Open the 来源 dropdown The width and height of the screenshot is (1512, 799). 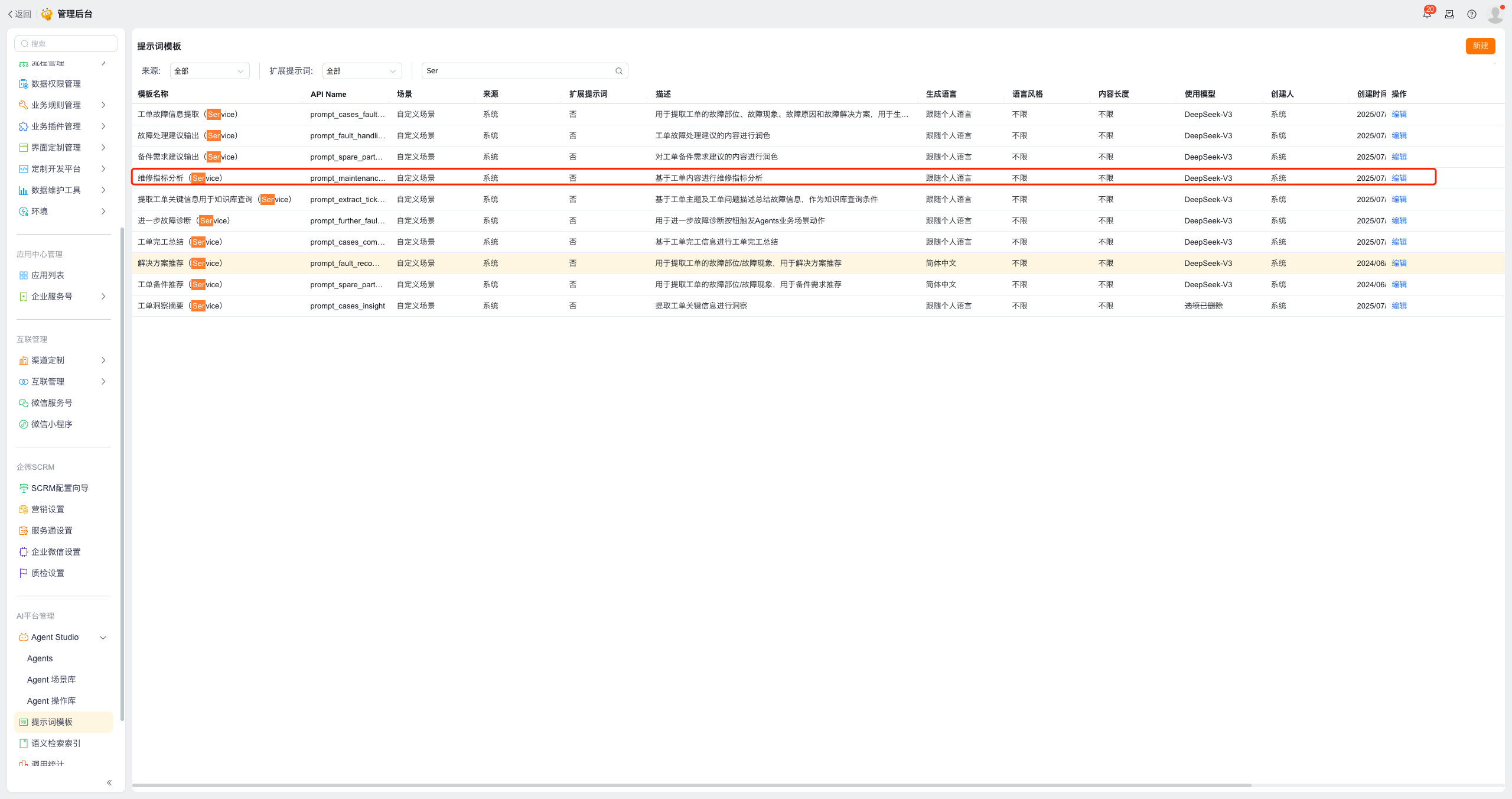coord(210,71)
